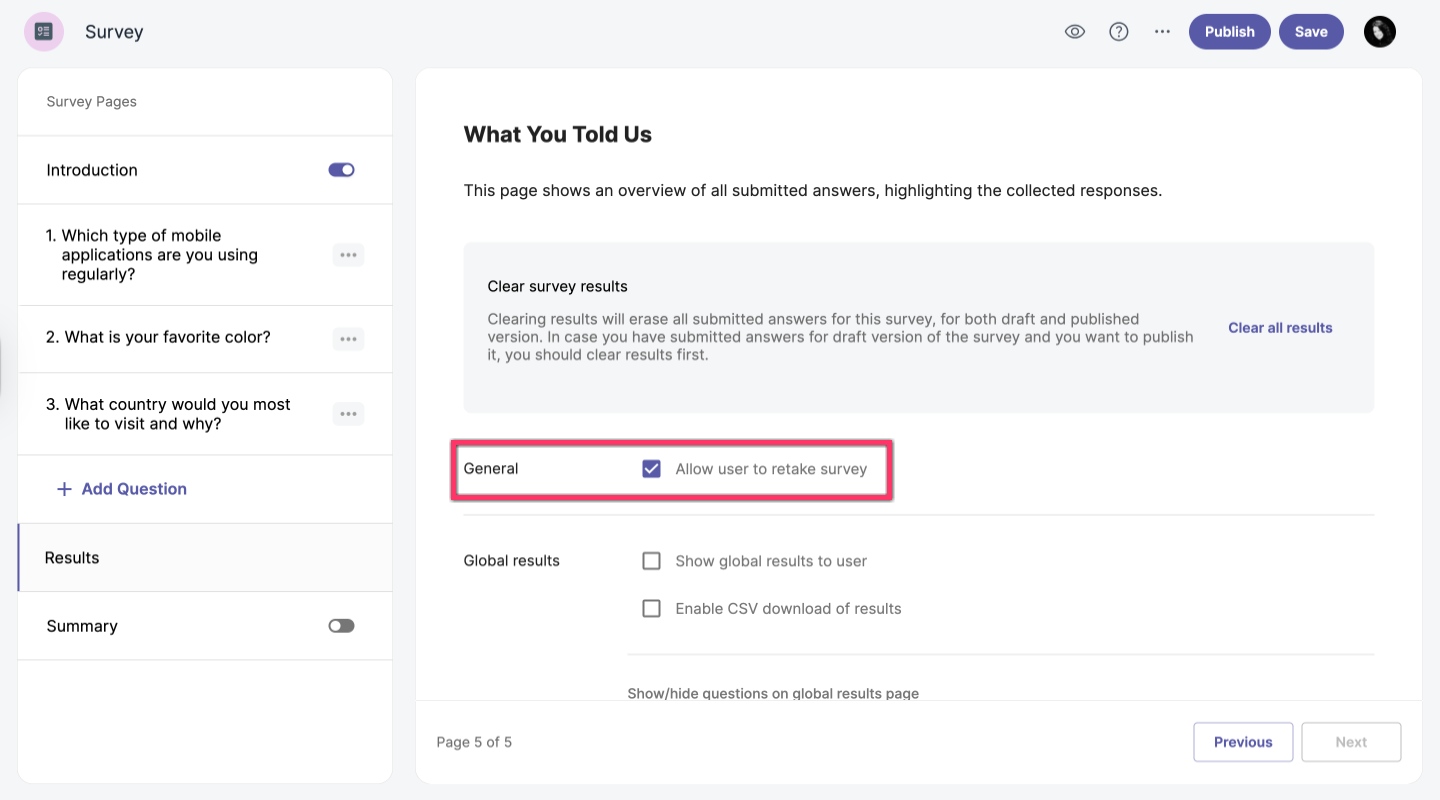Viewport: 1440px width, 800px height.
Task: Check Show global results to user
Action: [x=652, y=561]
